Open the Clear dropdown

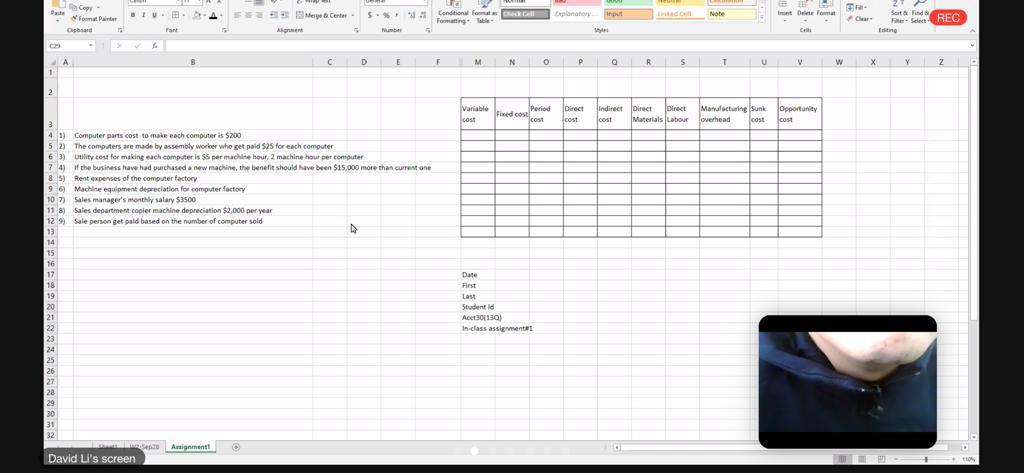(859, 19)
